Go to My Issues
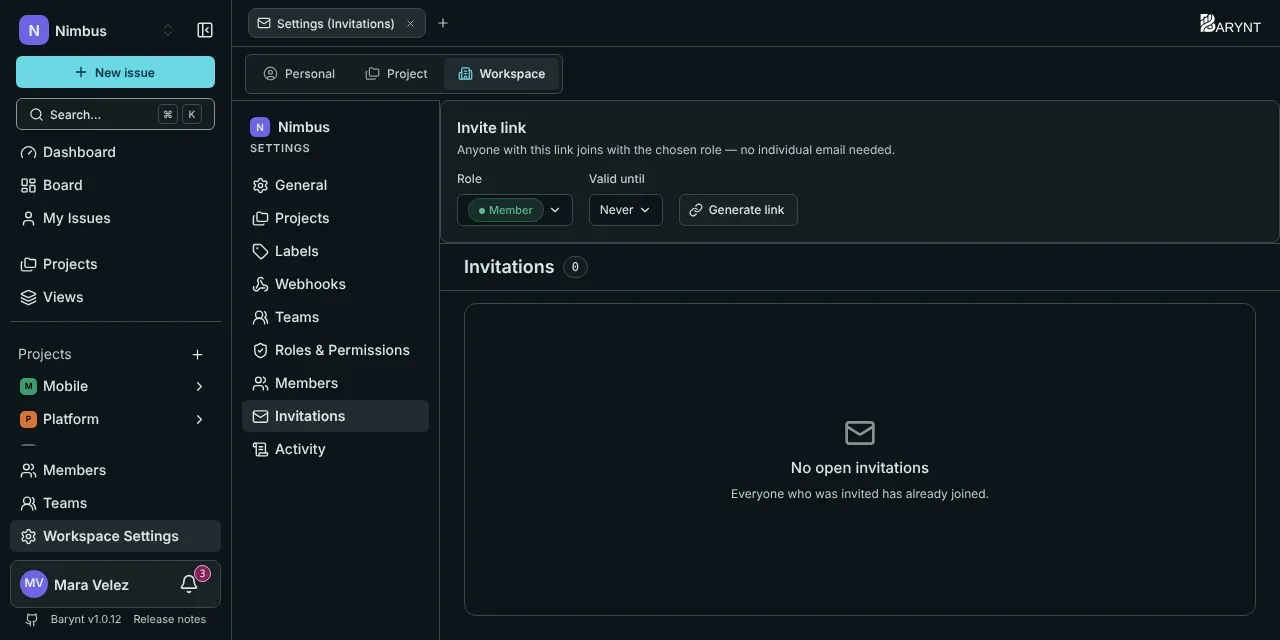1280x640 pixels. click(115, 218)
